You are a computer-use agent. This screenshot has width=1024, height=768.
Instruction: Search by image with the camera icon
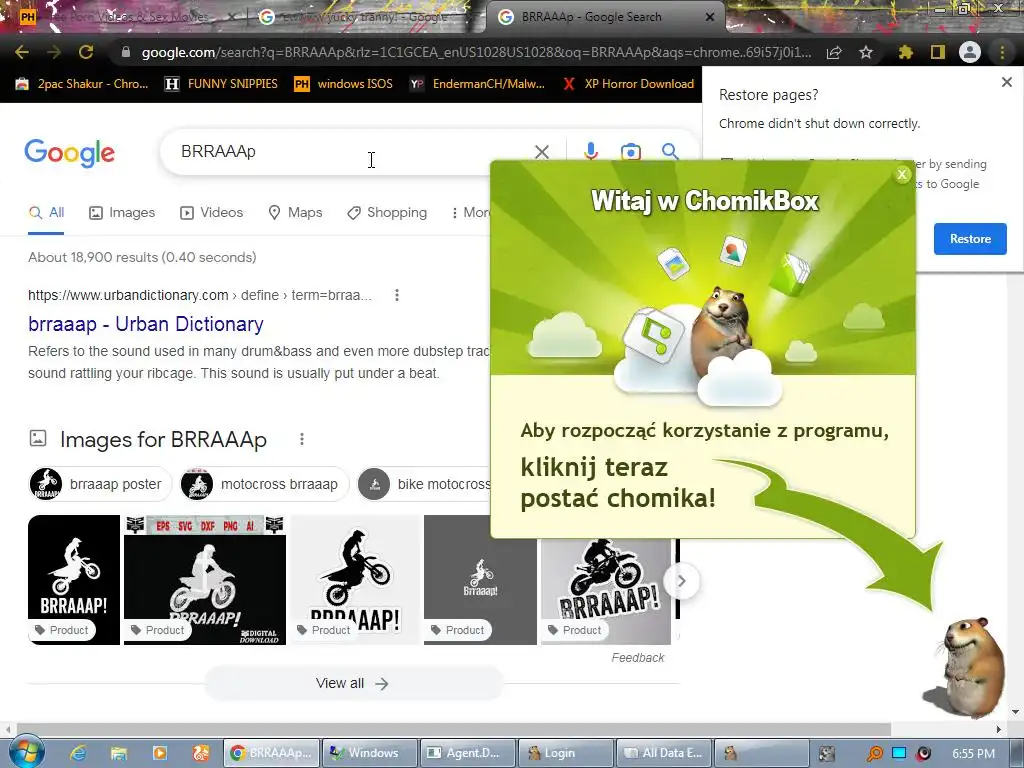click(x=630, y=152)
